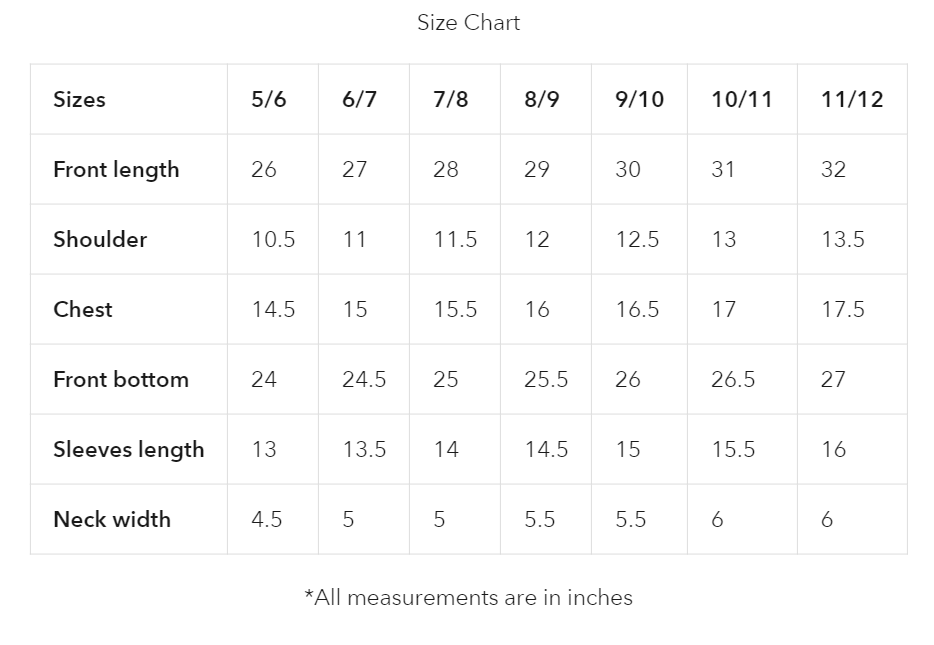Viewport: 934px width, 645px height.
Task: Select Shoulder value 12 for size 8/9
Action: click(537, 240)
